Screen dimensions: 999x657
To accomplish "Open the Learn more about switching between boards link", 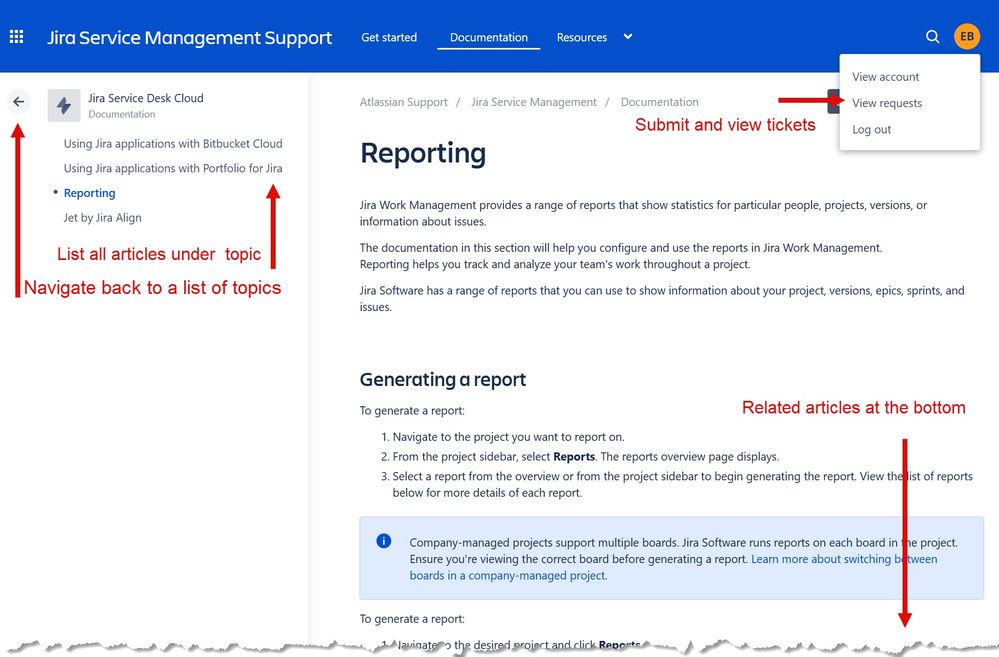I will pyautogui.click(x=673, y=567).
